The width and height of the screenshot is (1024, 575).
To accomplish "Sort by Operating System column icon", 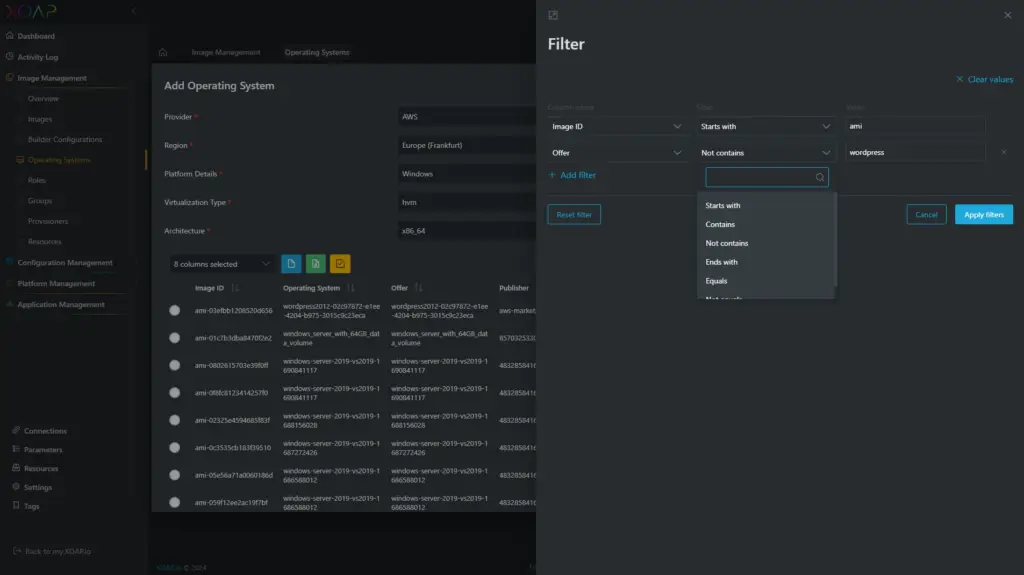I will tap(351, 288).
